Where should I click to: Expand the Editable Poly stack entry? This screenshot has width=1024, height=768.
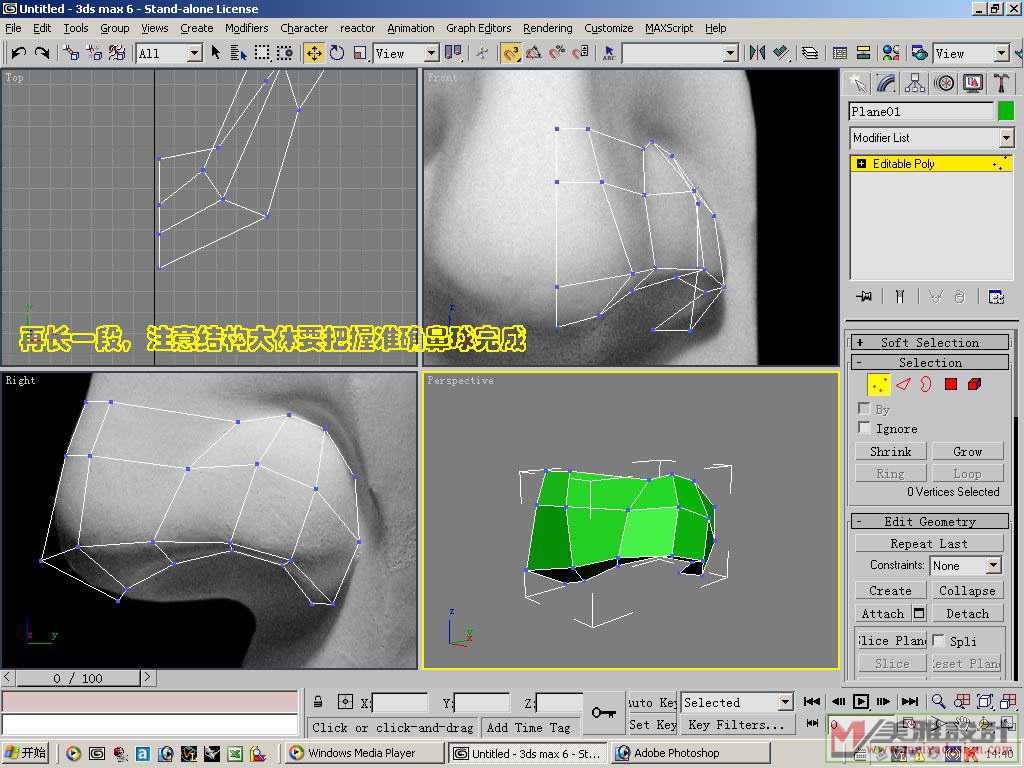point(861,163)
